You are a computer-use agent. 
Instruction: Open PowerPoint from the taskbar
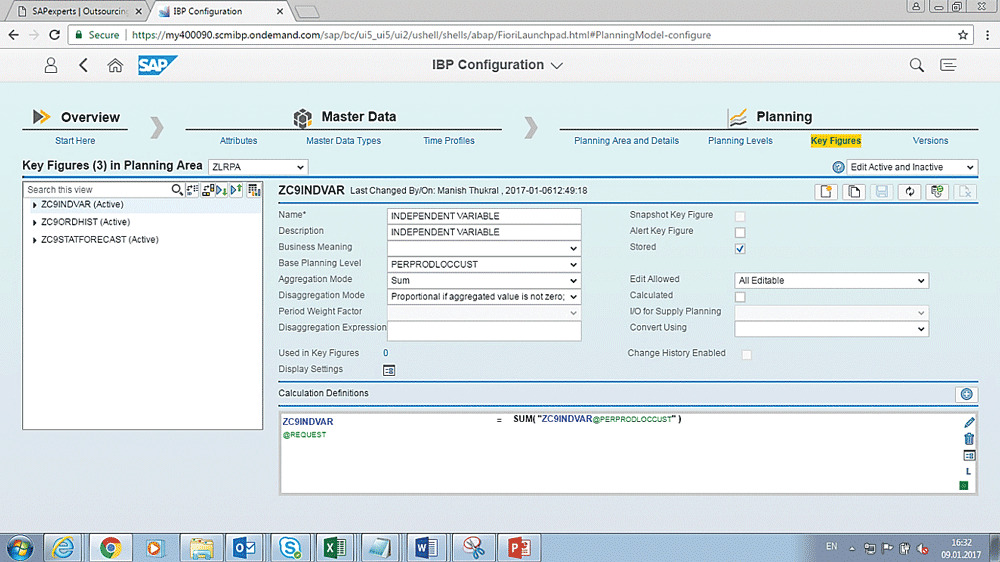tap(518, 547)
